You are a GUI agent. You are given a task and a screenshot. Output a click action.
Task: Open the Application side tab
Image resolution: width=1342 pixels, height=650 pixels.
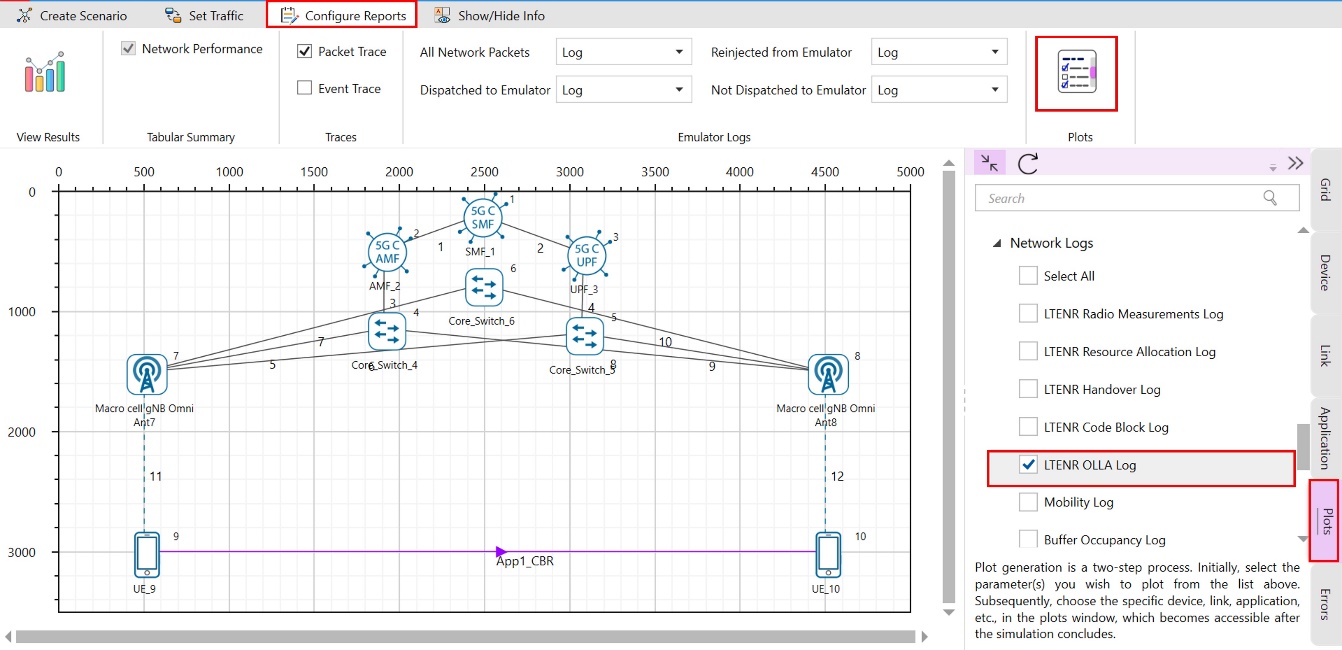[1324, 437]
